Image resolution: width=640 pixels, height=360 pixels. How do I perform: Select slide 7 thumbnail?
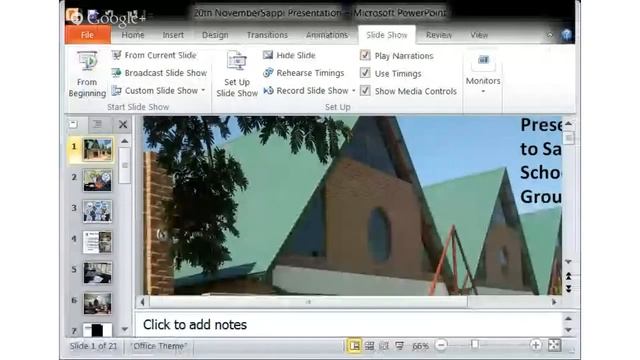(x=97, y=329)
